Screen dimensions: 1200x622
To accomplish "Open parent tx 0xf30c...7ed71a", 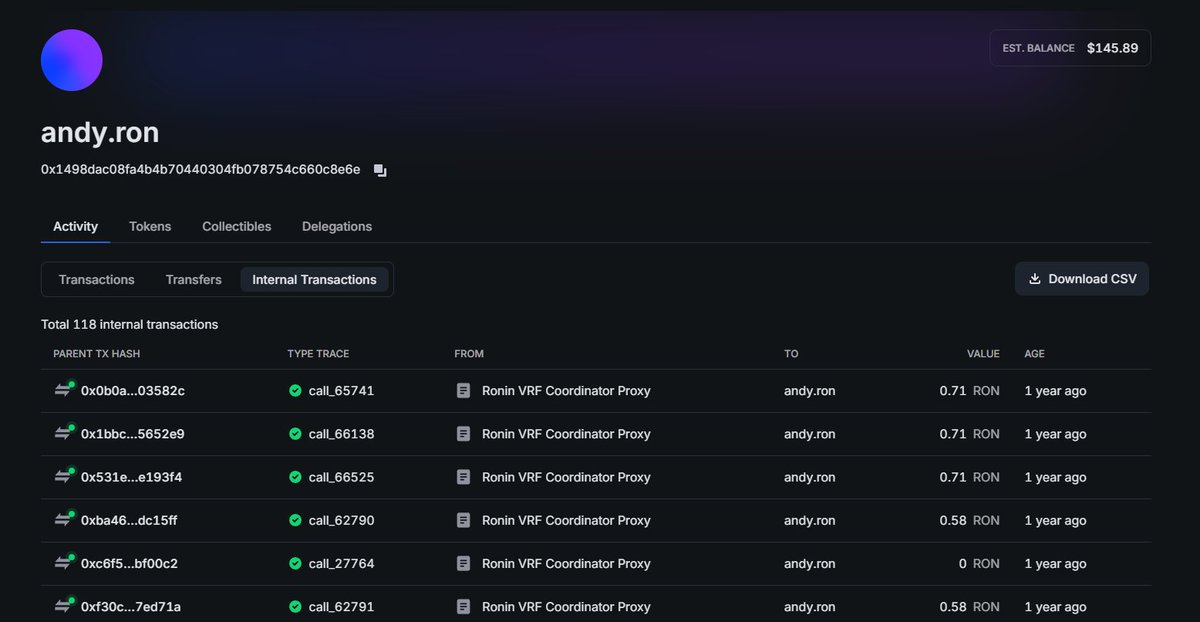I will point(131,606).
